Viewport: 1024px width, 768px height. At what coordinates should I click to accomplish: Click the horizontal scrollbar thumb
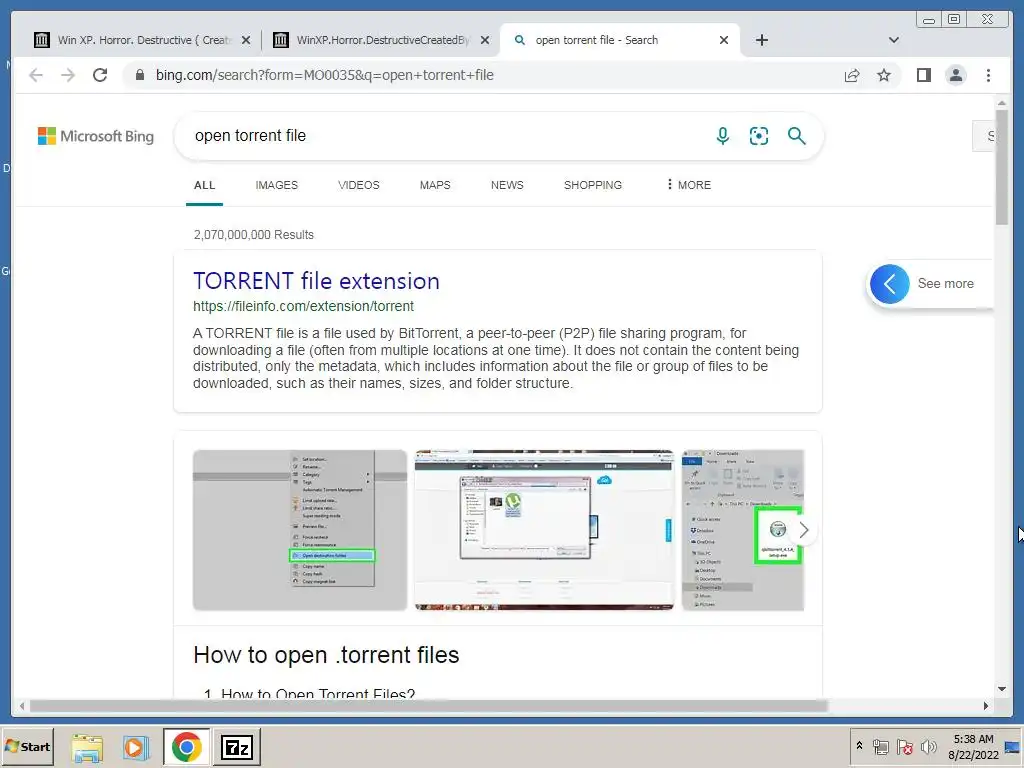click(x=428, y=706)
